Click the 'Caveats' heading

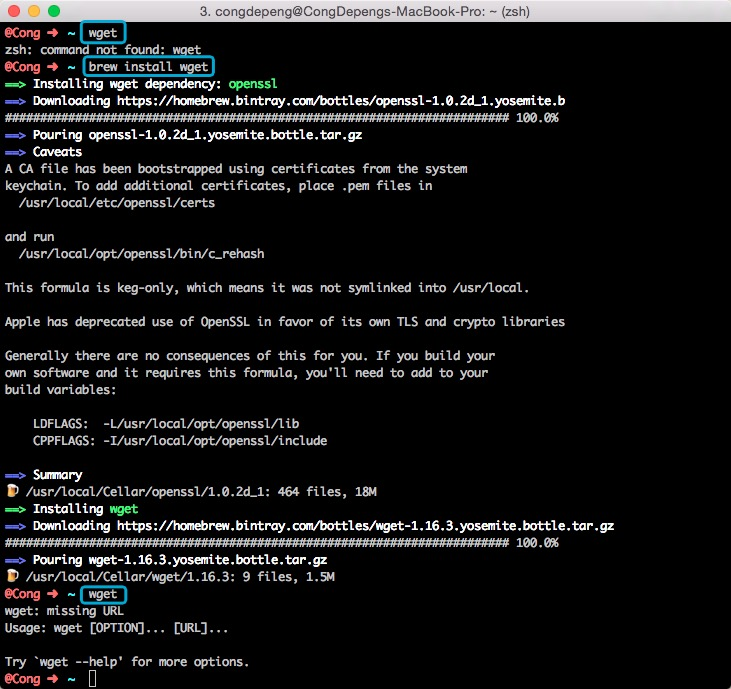[57, 152]
